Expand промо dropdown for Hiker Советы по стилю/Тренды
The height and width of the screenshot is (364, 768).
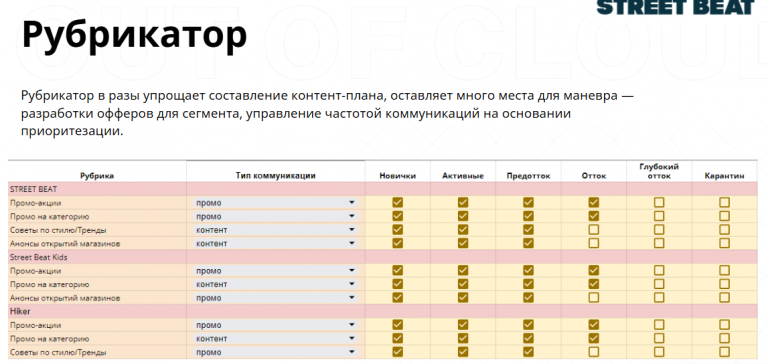pos(275,352)
